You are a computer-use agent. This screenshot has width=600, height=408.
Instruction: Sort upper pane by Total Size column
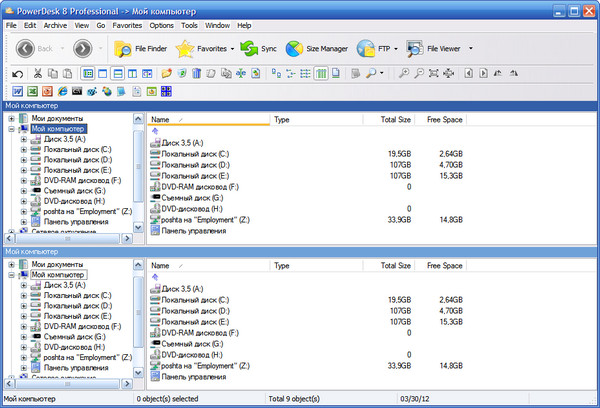pyautogui.click(x=395, y=119)
